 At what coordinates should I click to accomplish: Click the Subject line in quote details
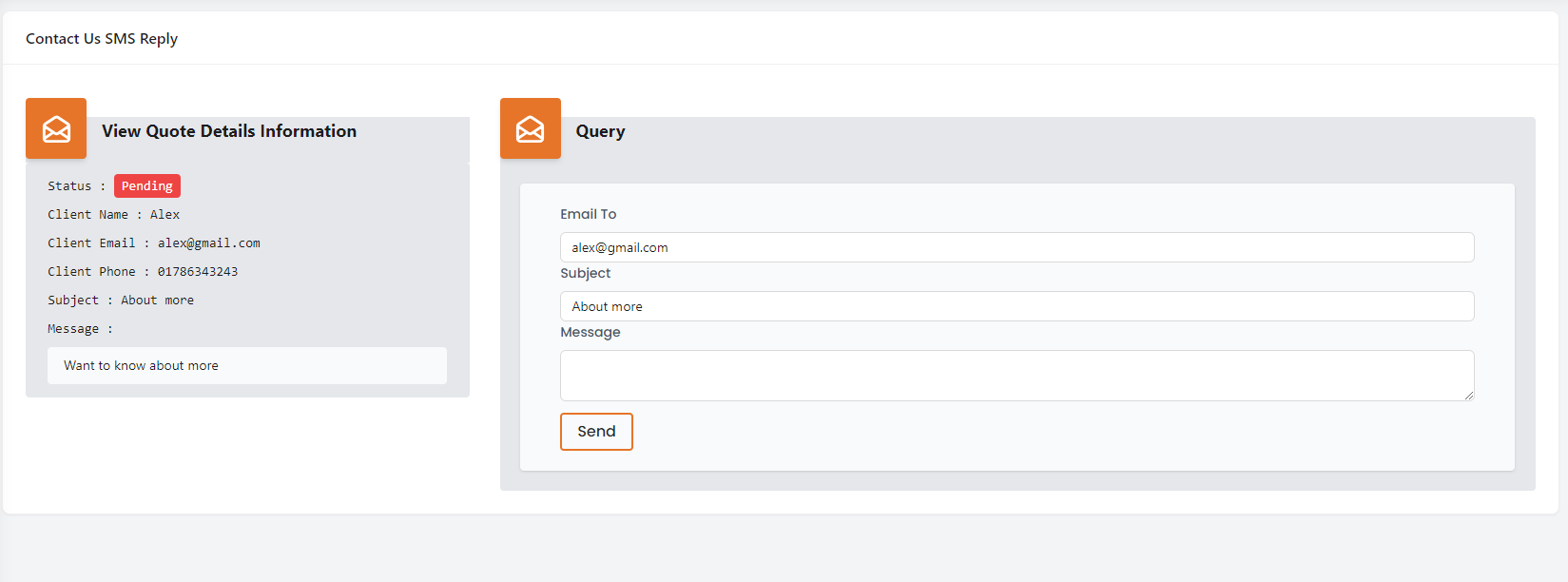click(x=121, y=301)
